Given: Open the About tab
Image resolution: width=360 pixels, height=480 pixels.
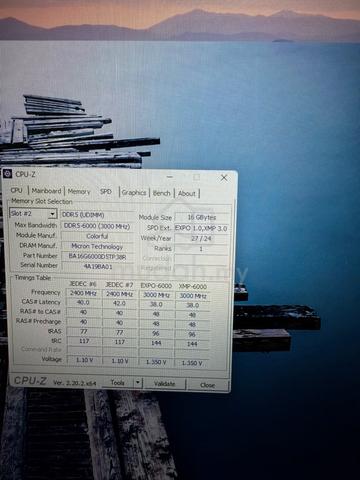Looking at the screenshot, I should 187,194.
